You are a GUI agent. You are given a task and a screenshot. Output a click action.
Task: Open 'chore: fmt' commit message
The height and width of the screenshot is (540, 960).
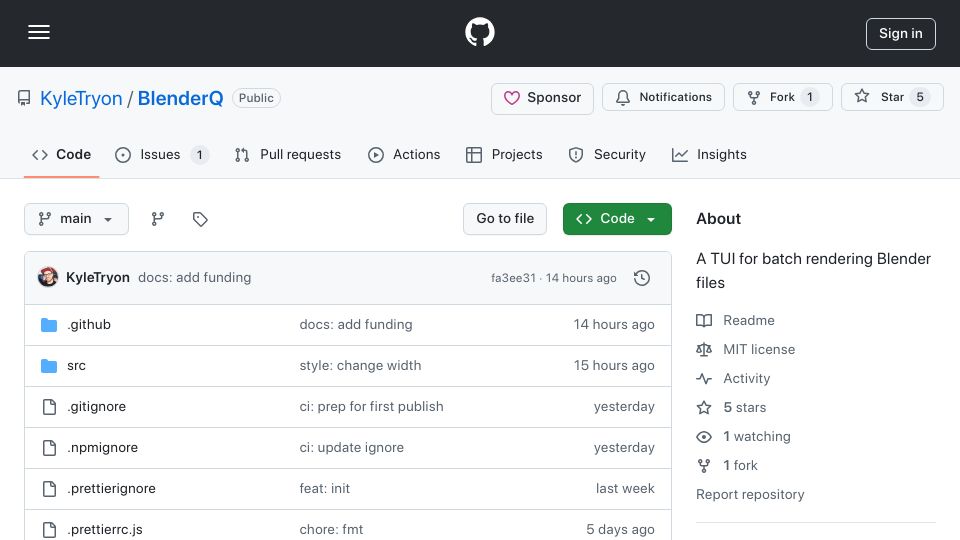click(x=331, y=530)
